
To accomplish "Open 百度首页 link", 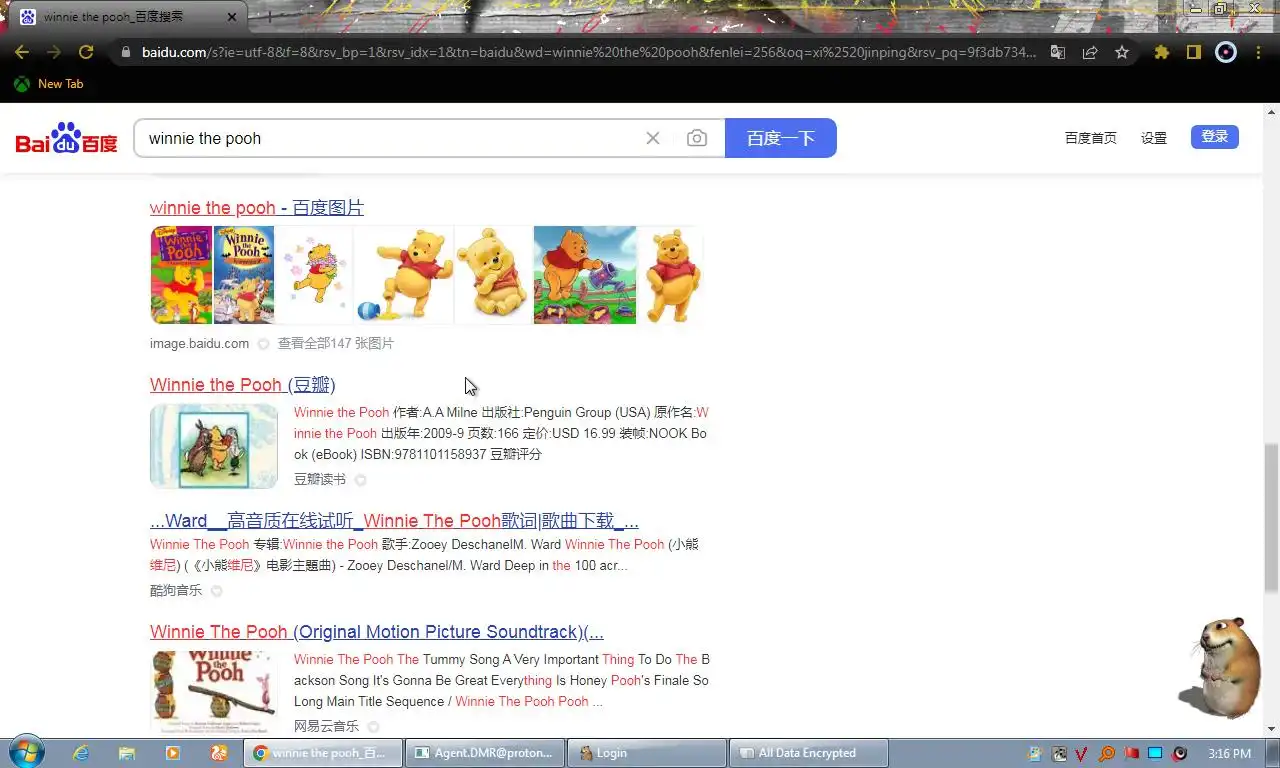I will [x=1090, y=138].
